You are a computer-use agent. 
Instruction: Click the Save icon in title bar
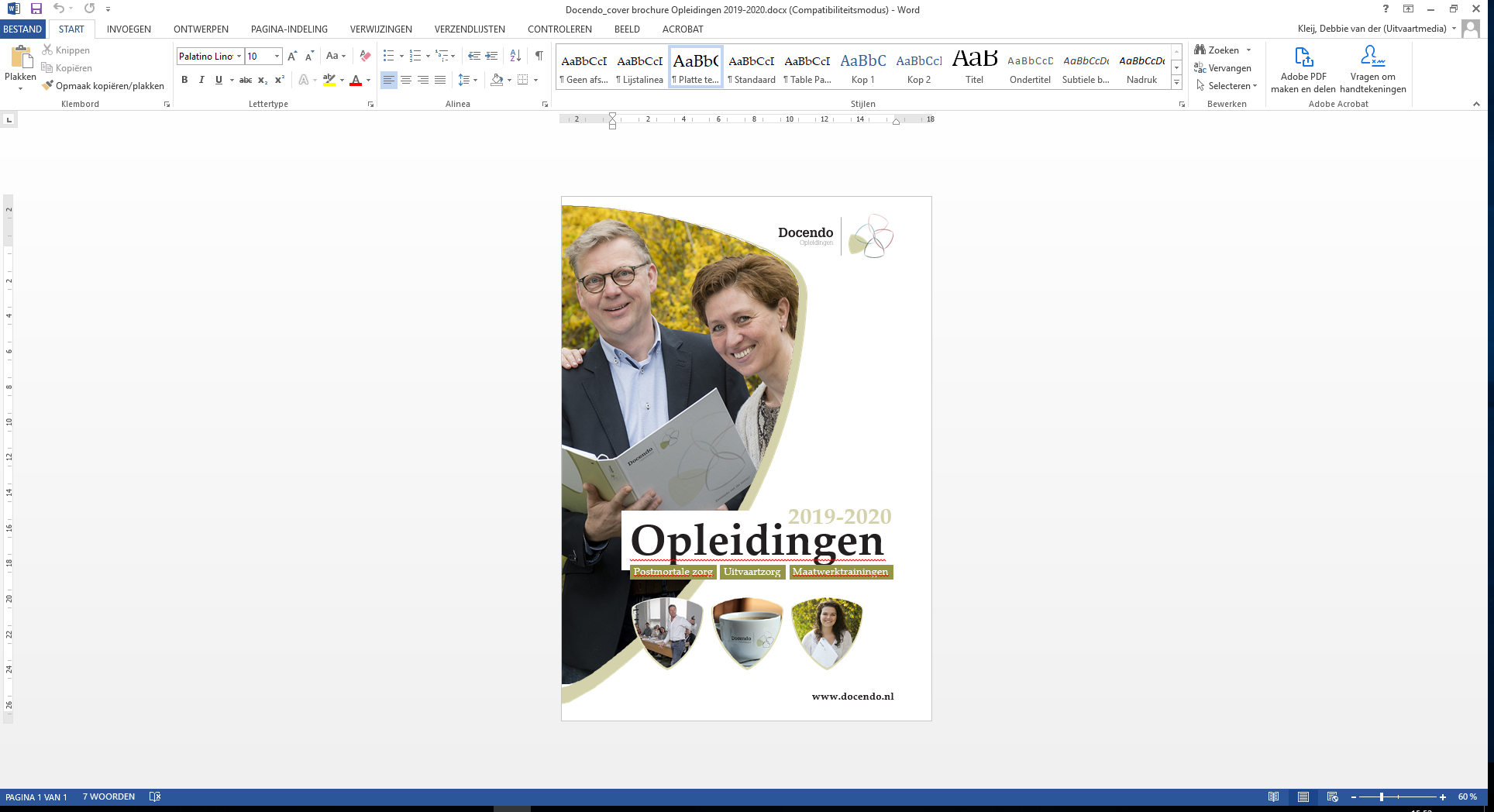tap(36, 9)
